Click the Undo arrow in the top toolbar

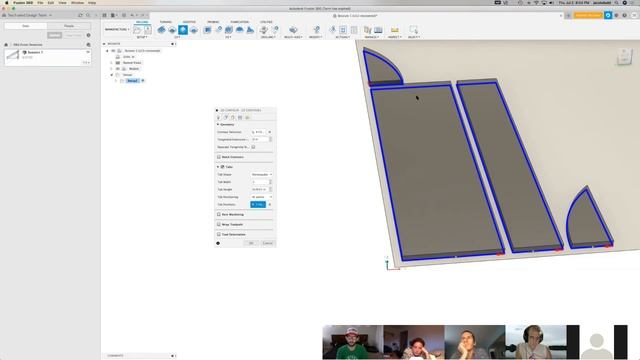tap(132, 15)
